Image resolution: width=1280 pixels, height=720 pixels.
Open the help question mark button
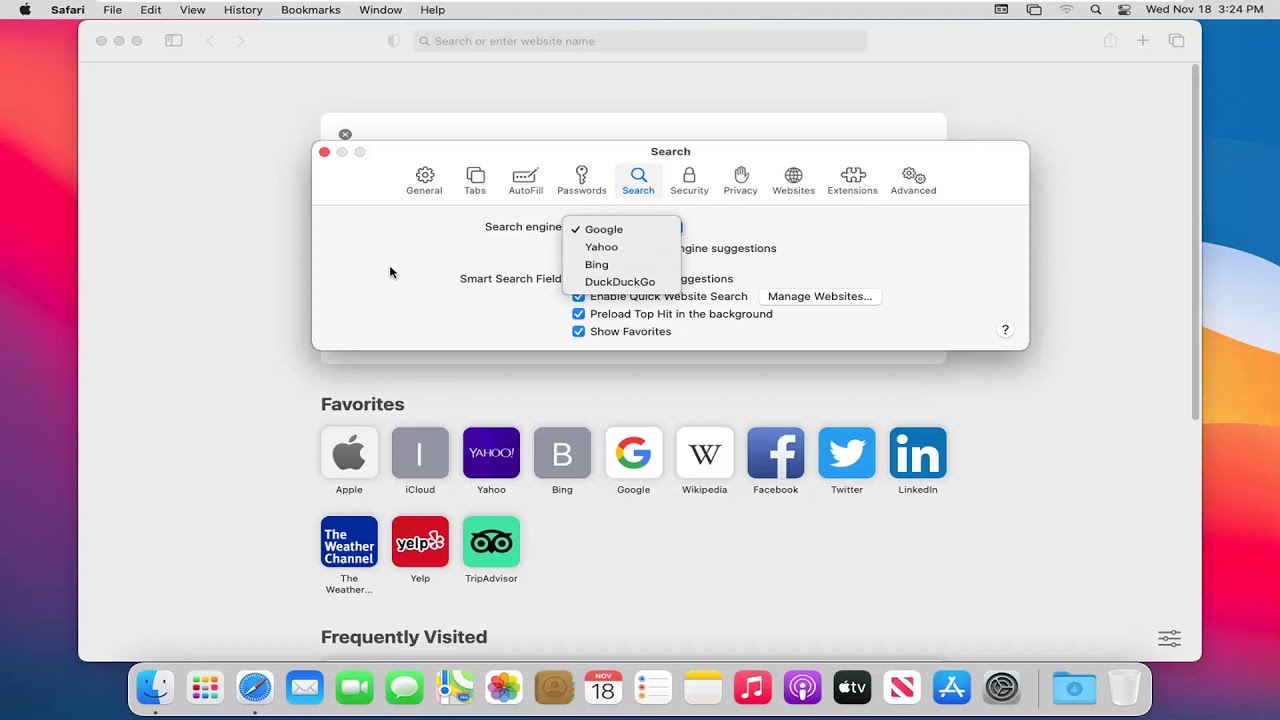[x=1005, y=329]
